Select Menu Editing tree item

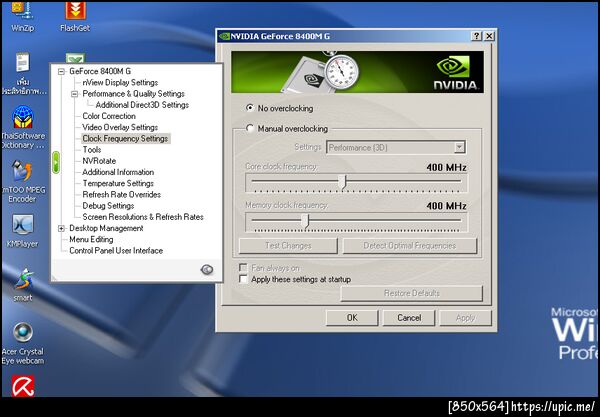[x=91, y=239]
